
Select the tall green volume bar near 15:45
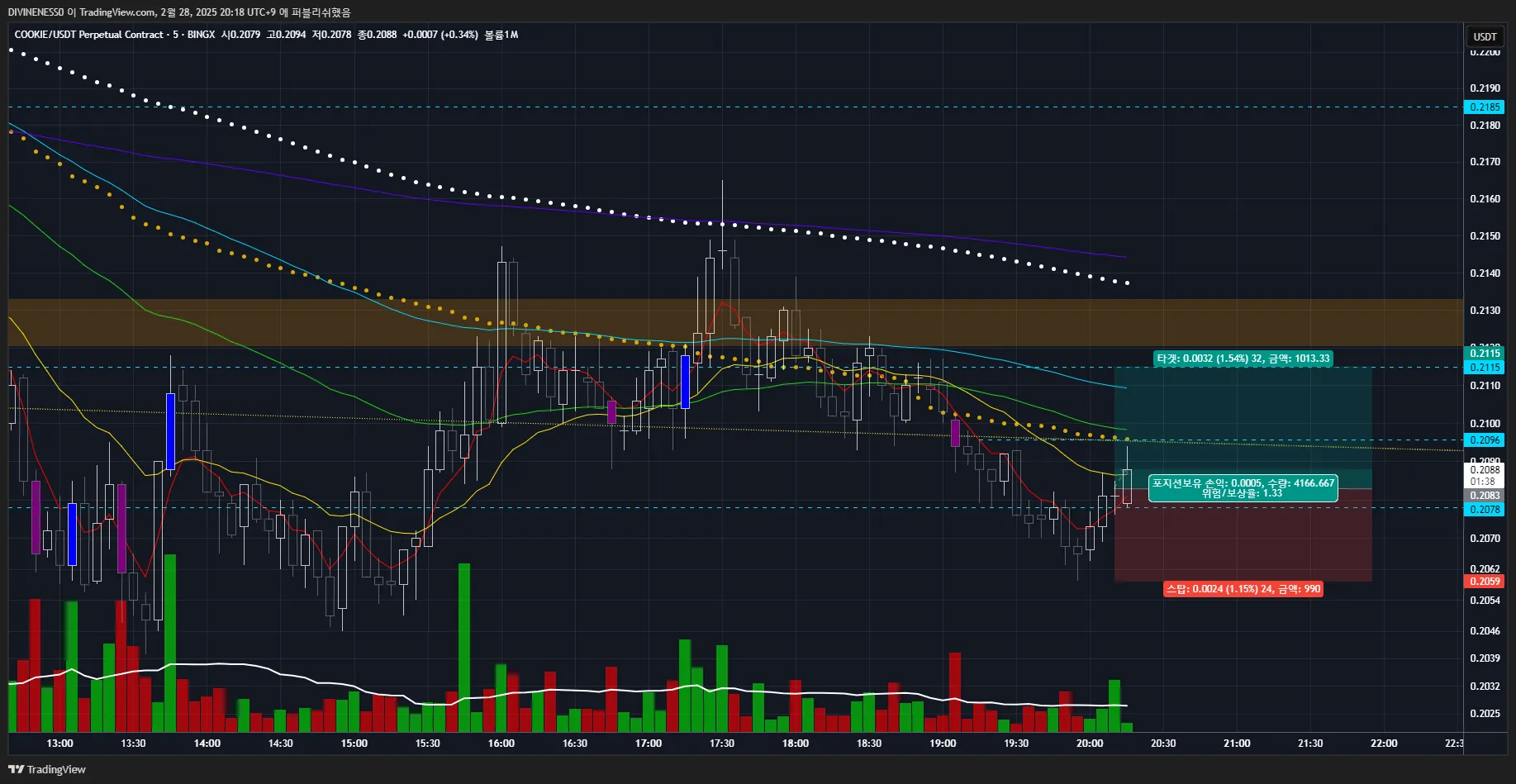pyautogui.click(x=464, y=648)
